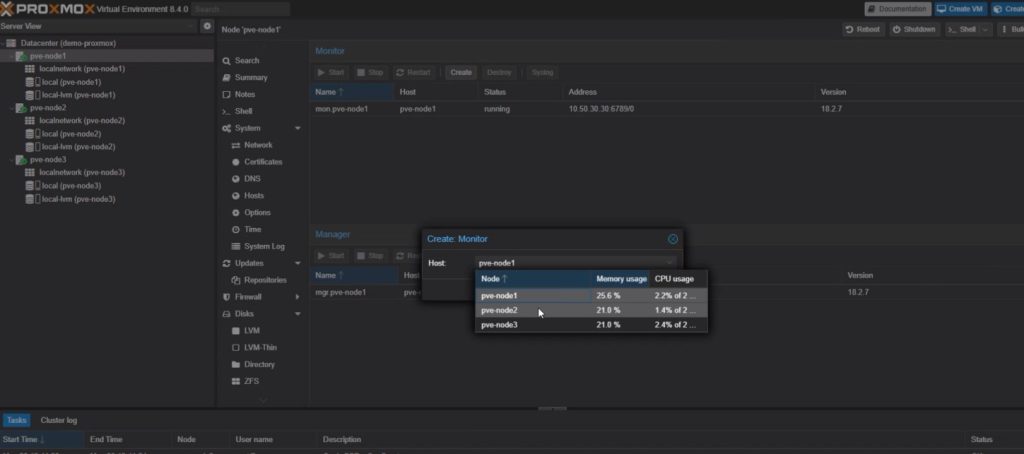This screenshot has width=1024, height=454.
Task: Open the LVM disks entry
Action: (251, 331)
